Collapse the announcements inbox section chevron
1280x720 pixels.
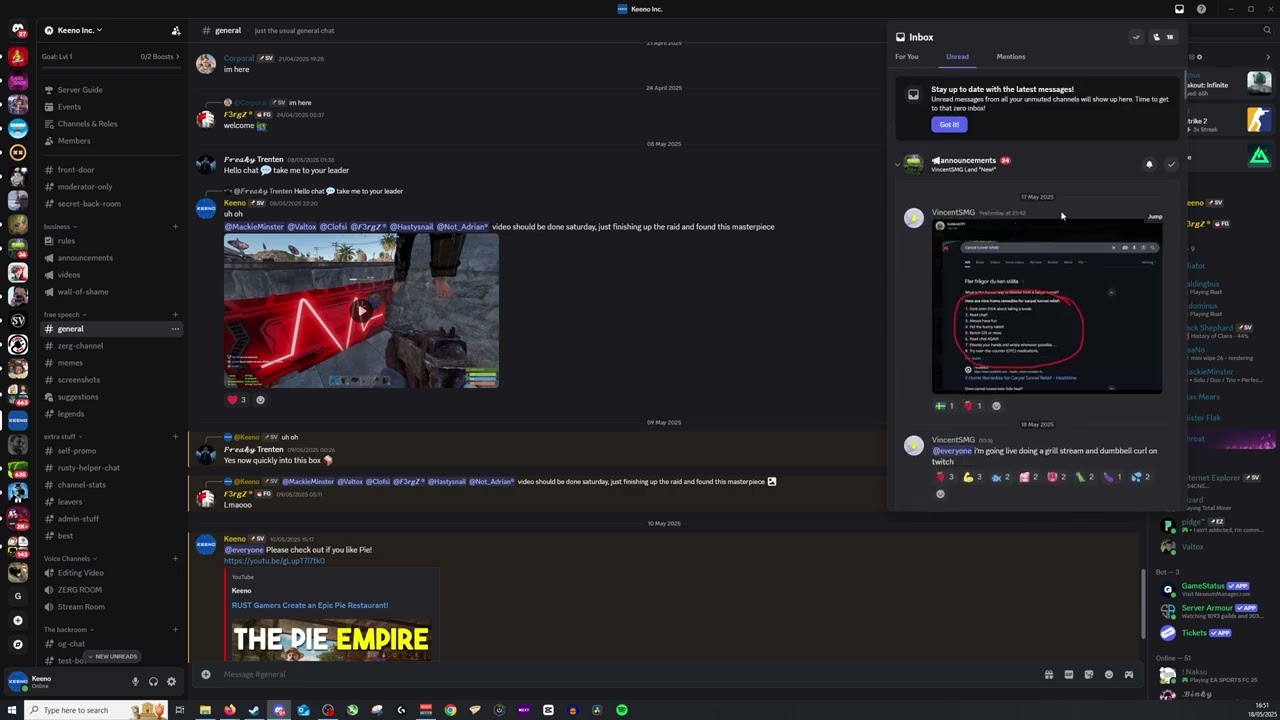897,164
